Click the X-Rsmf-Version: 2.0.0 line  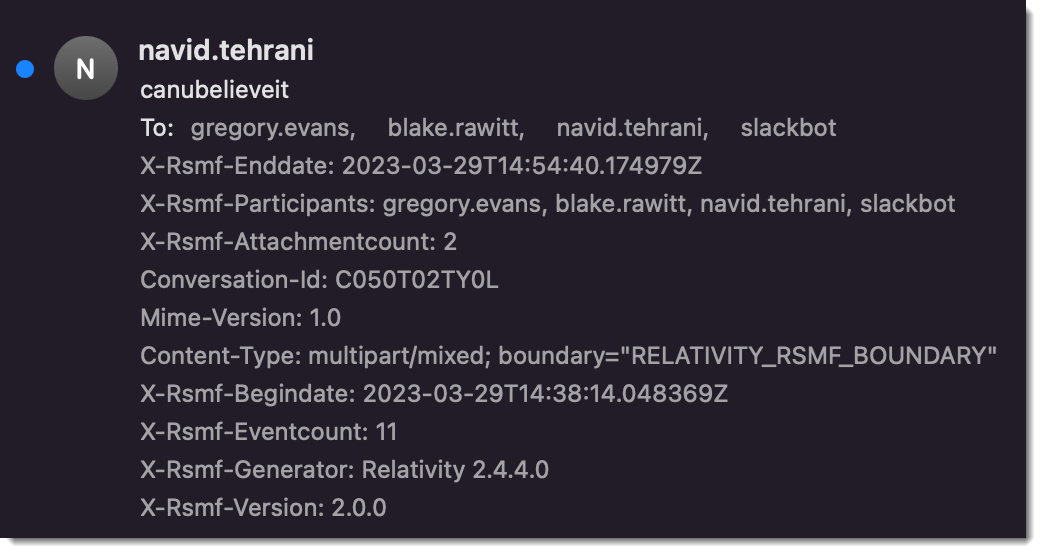tap(264, 508)
